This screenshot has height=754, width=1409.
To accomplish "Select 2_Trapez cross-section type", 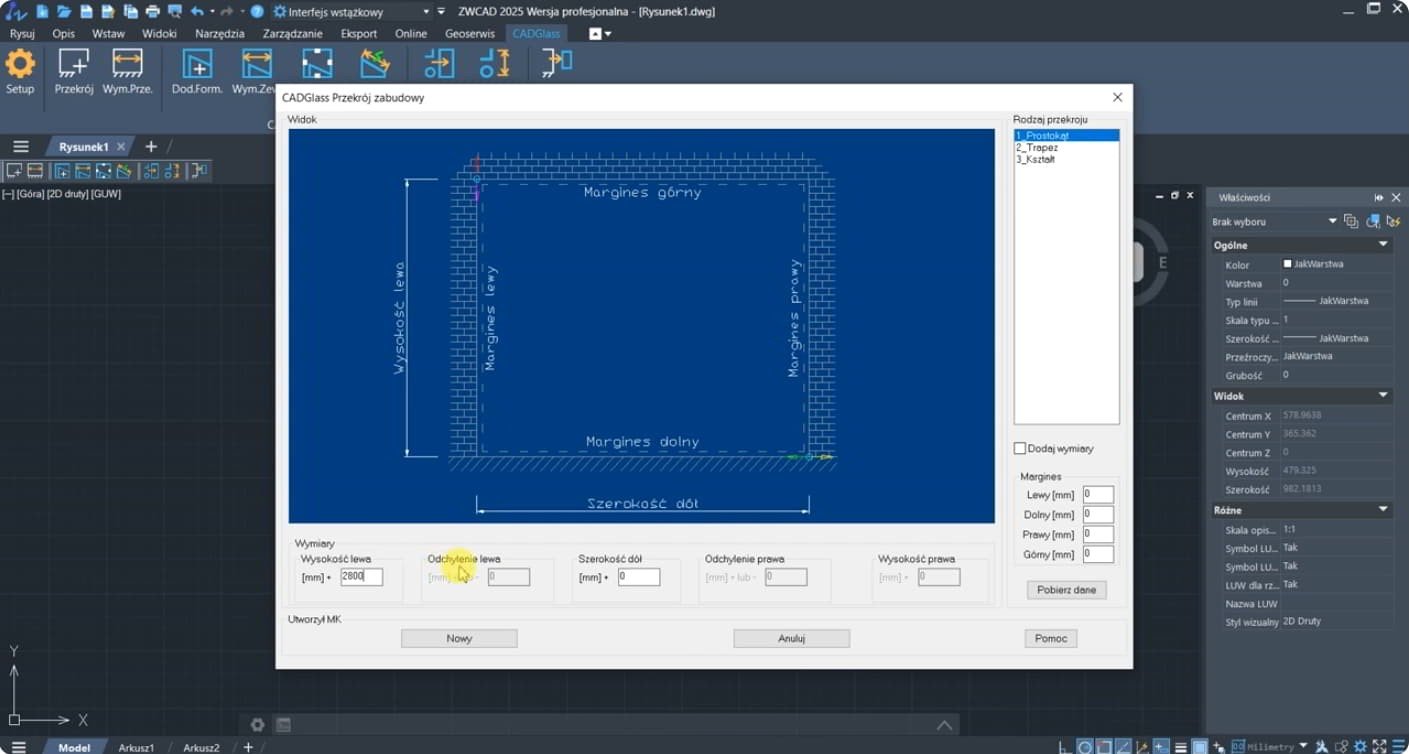I will [x=1037, y=148].
